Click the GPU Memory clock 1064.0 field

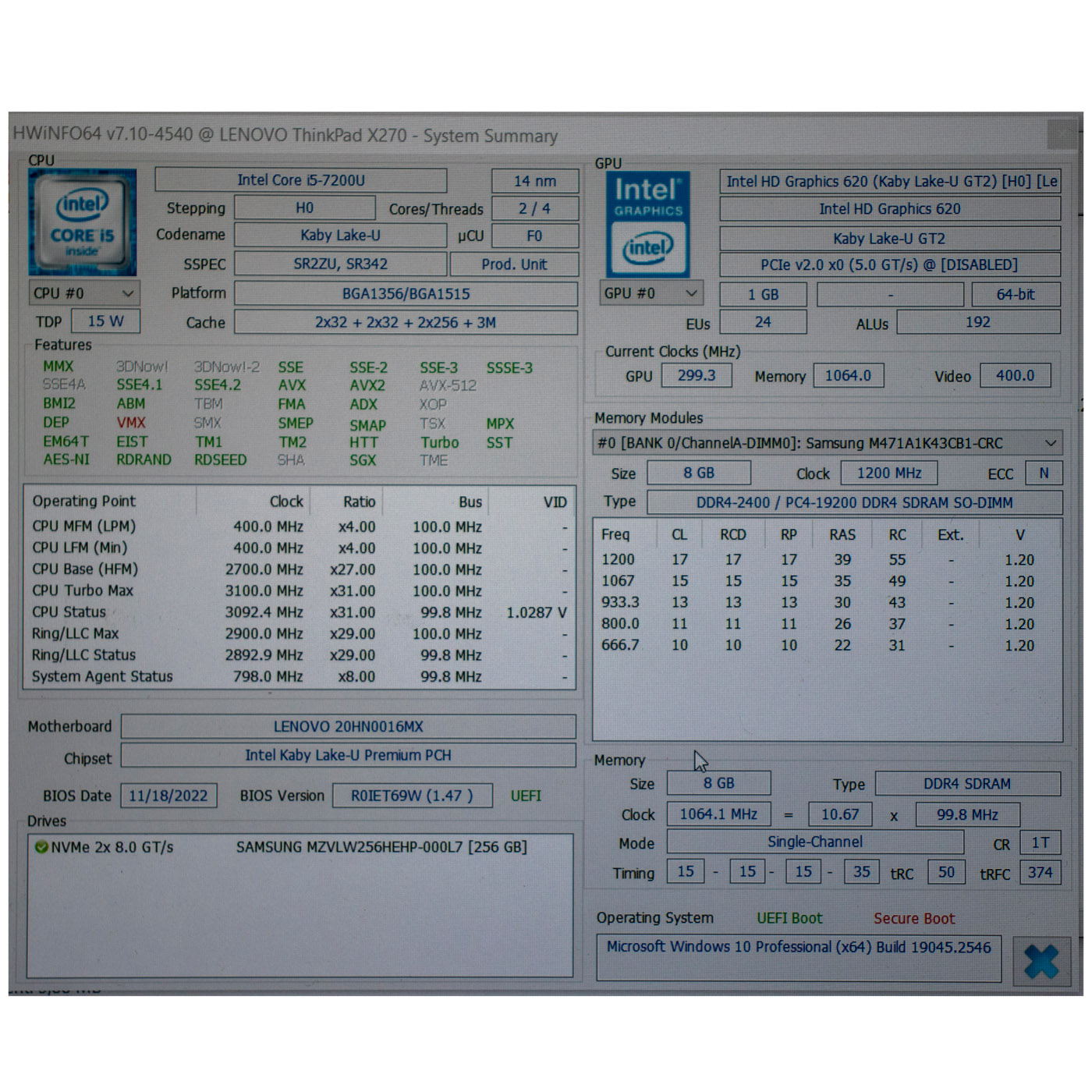[x=849, y=375]
